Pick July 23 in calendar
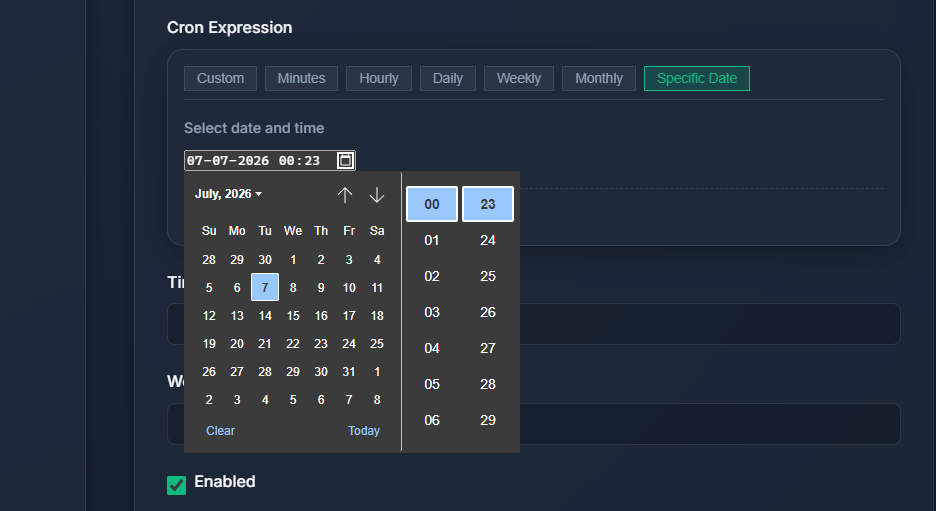The width and height of the screenshot is (936, 511). (321, 343)
